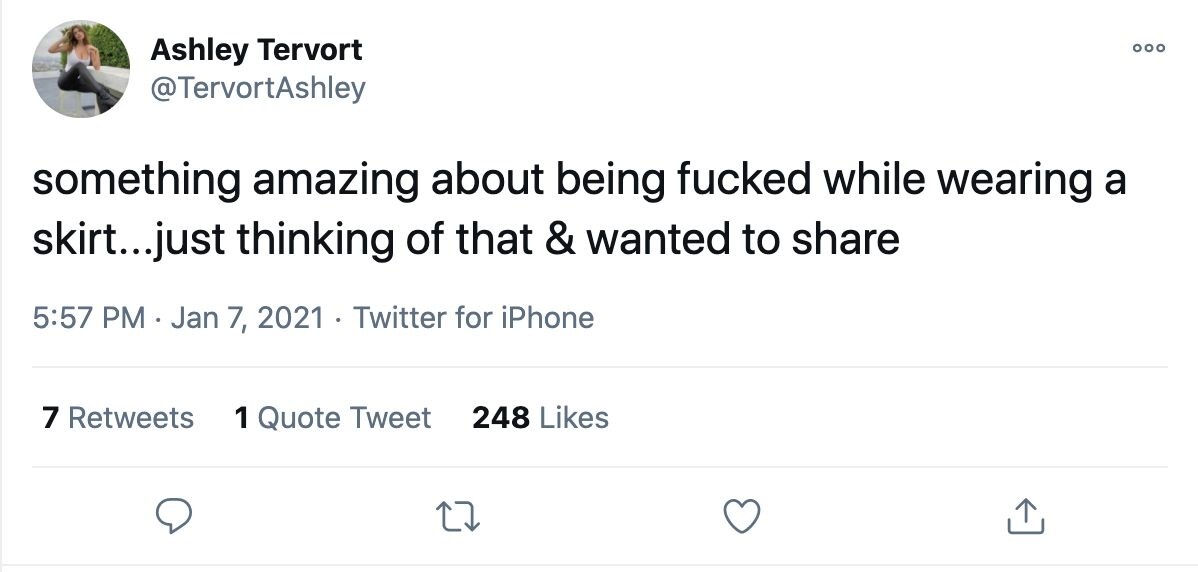This screenshot has height=572, width=1198.
Task: Retweet using the arrows icon
Action: coord(458,516)
